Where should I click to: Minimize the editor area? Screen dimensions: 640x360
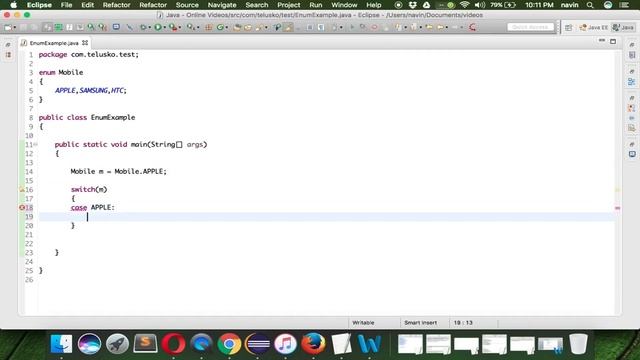click(602, 41)
